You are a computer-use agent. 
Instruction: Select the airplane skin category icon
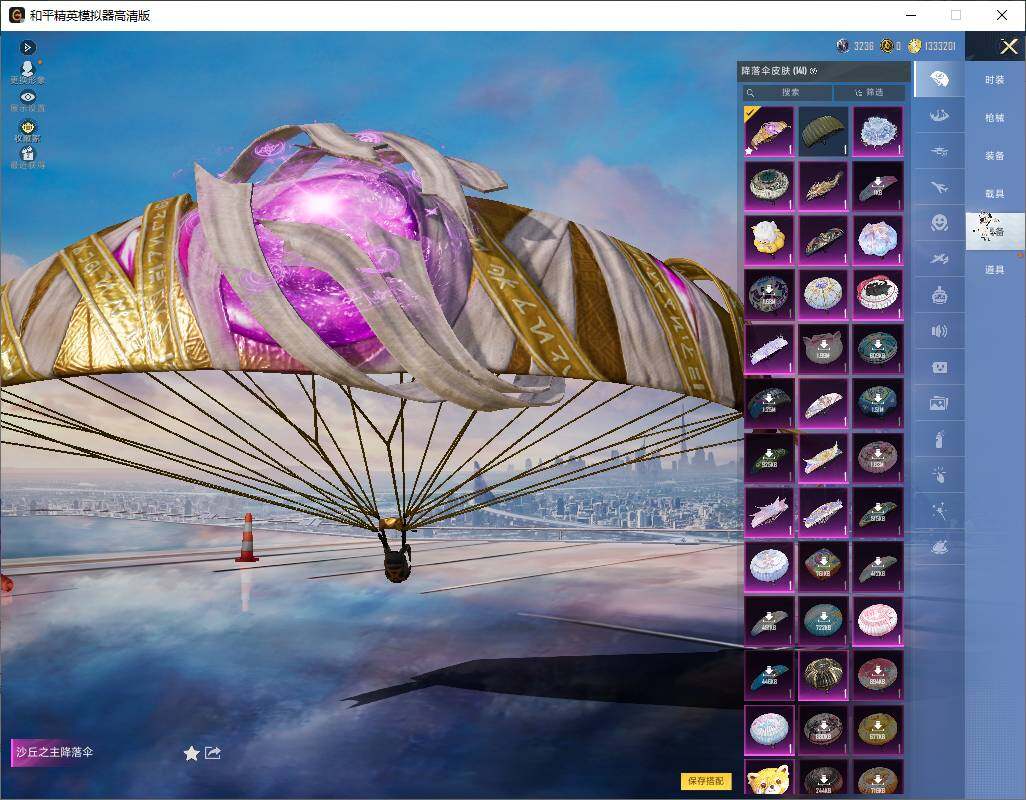[x=939, y=188]
